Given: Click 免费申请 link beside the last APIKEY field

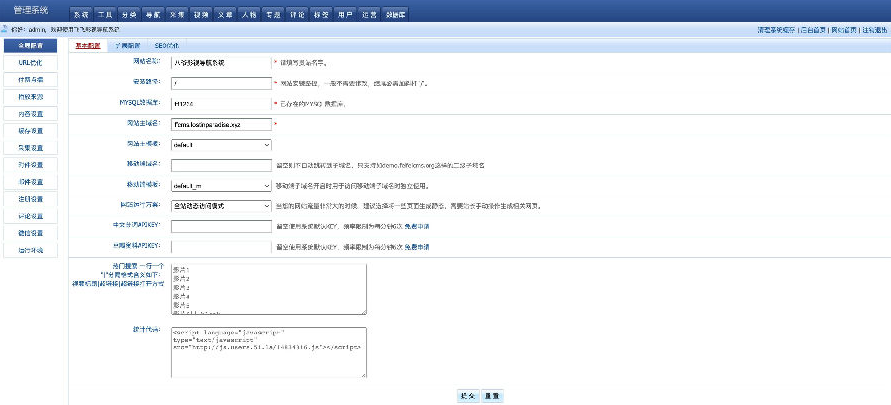Looking at the screenshot, I should pyautogui.click(x=417, y=247).
